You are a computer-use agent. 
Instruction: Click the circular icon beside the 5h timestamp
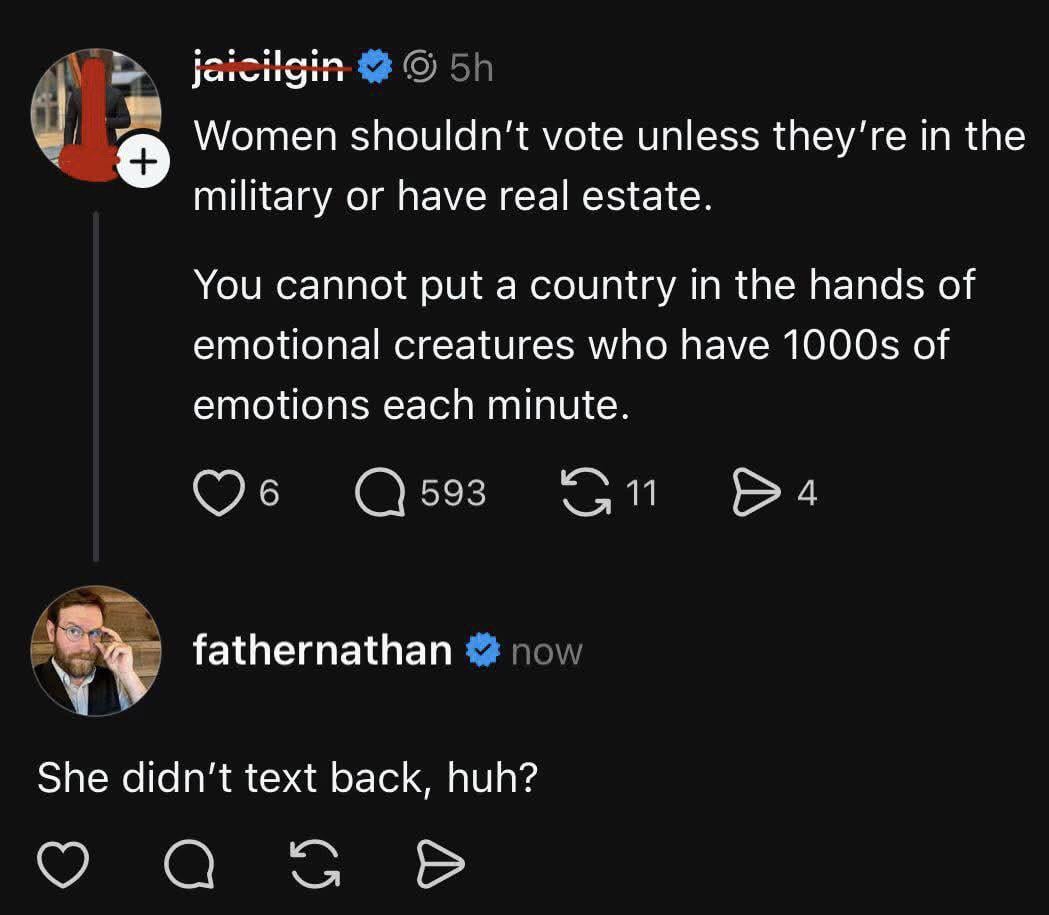pyautogui.click(x=420, y=68)
